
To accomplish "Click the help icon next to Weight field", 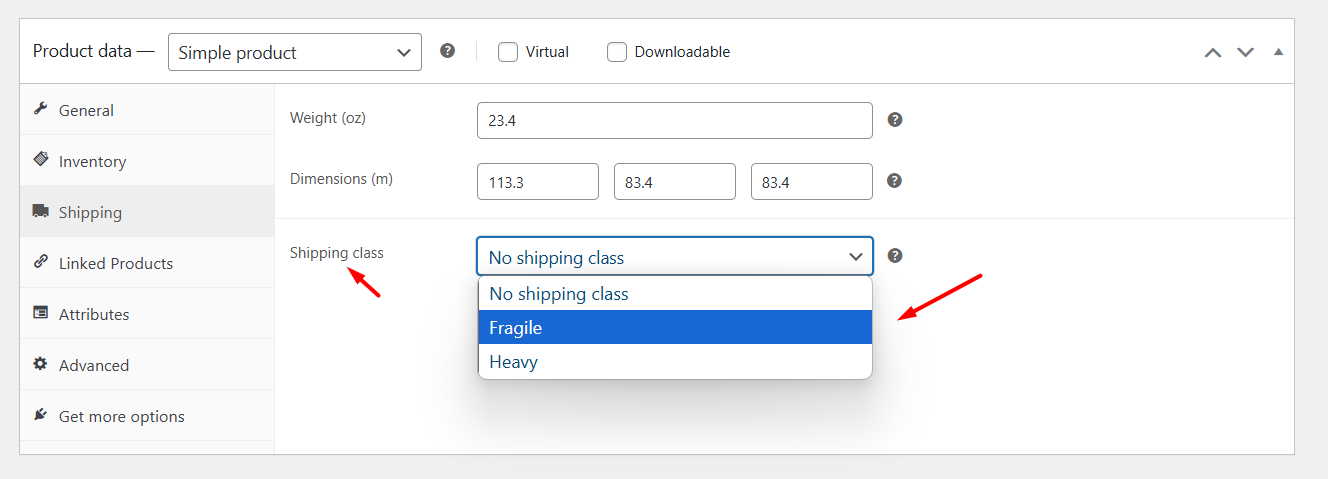I will [895, 119].
